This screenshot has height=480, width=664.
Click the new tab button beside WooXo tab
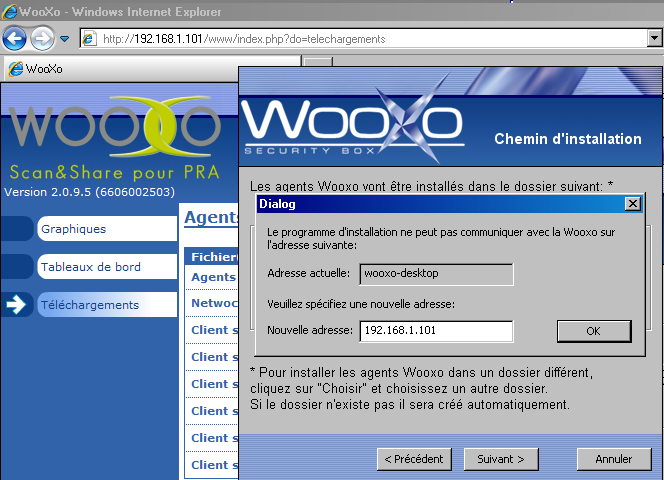coord(318,62)
